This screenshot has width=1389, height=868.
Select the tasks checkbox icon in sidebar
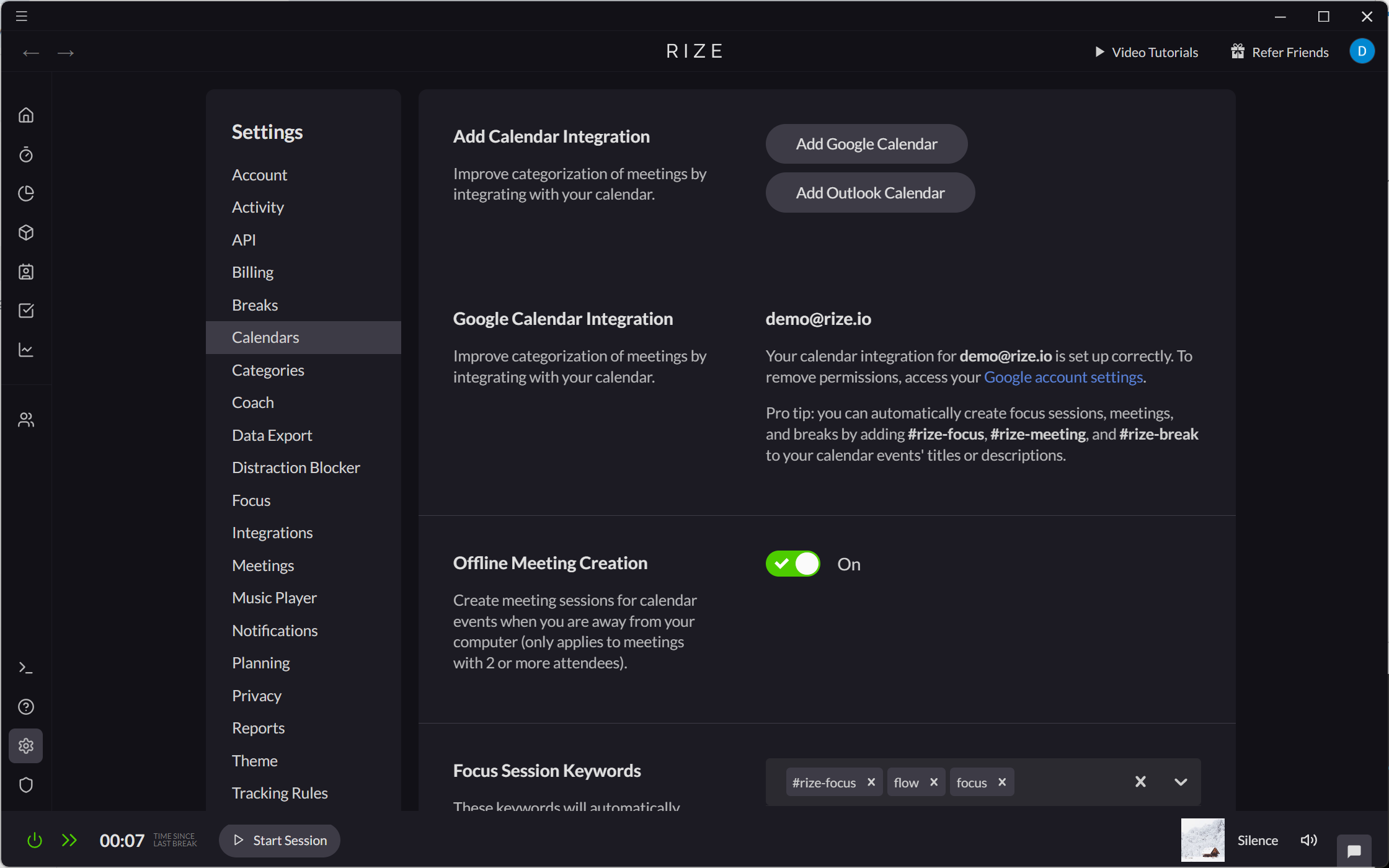coord(26,311)
